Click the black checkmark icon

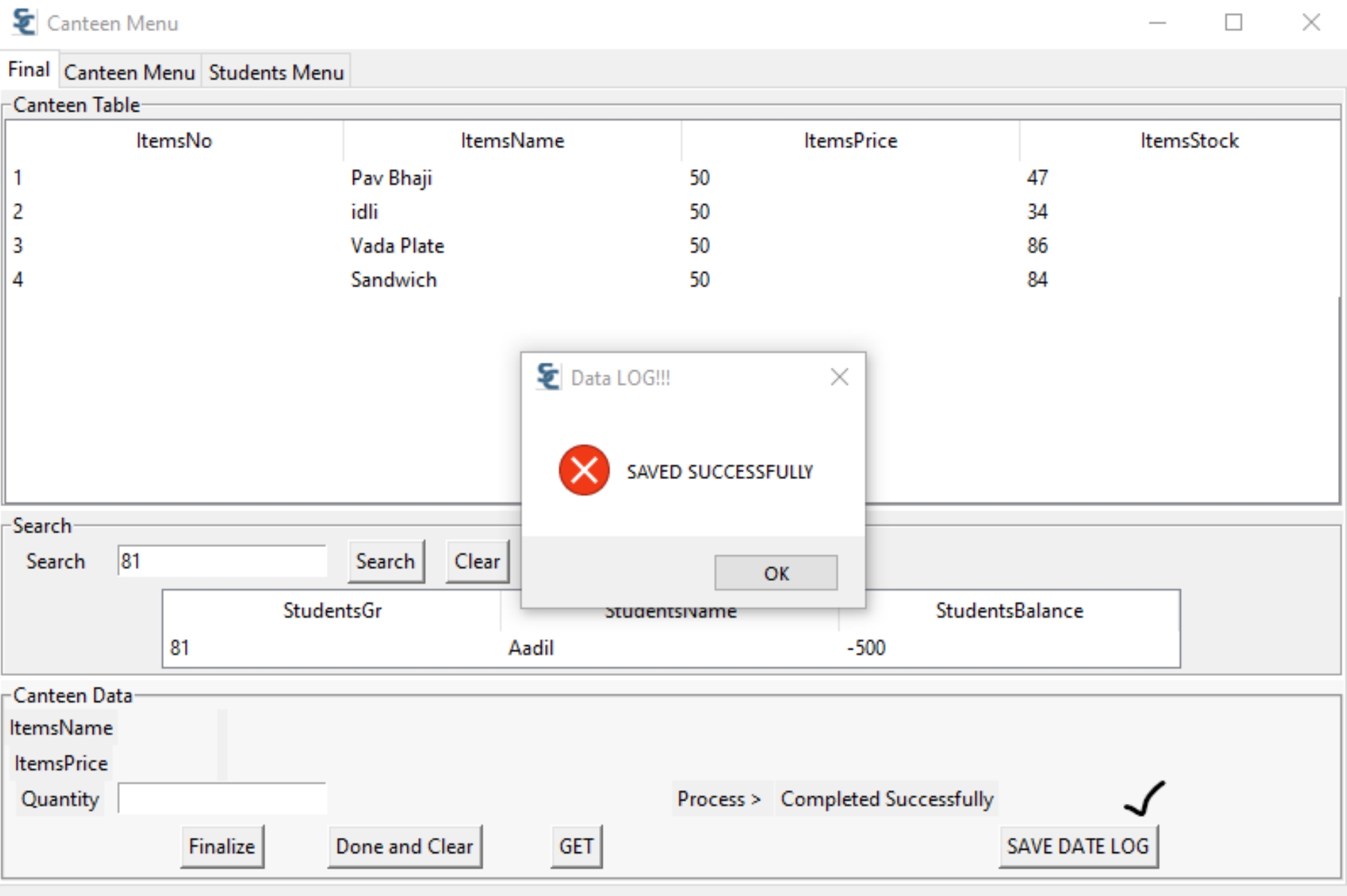(1145, 798)
